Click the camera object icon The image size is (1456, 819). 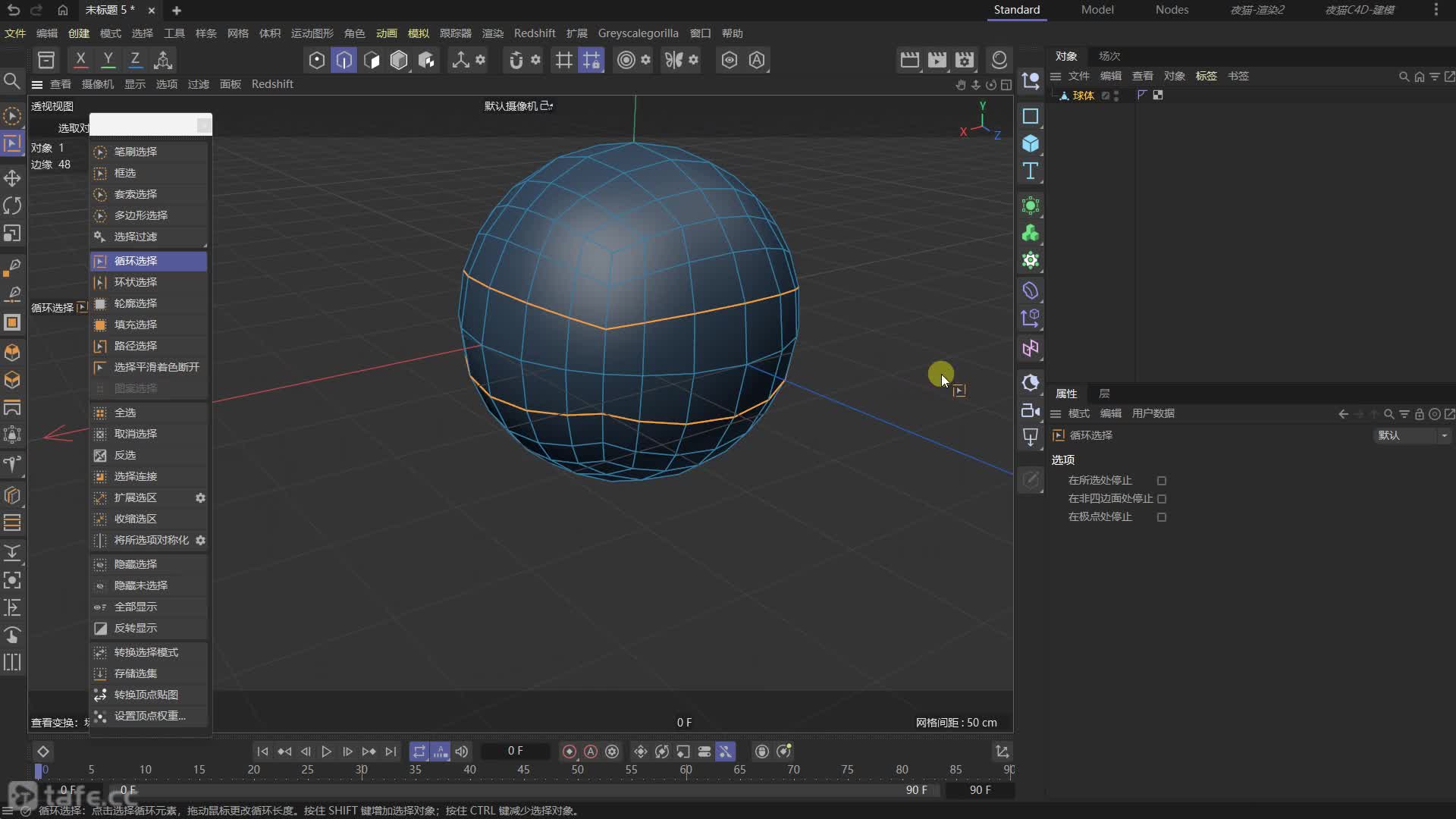(x=1030, y=410)
